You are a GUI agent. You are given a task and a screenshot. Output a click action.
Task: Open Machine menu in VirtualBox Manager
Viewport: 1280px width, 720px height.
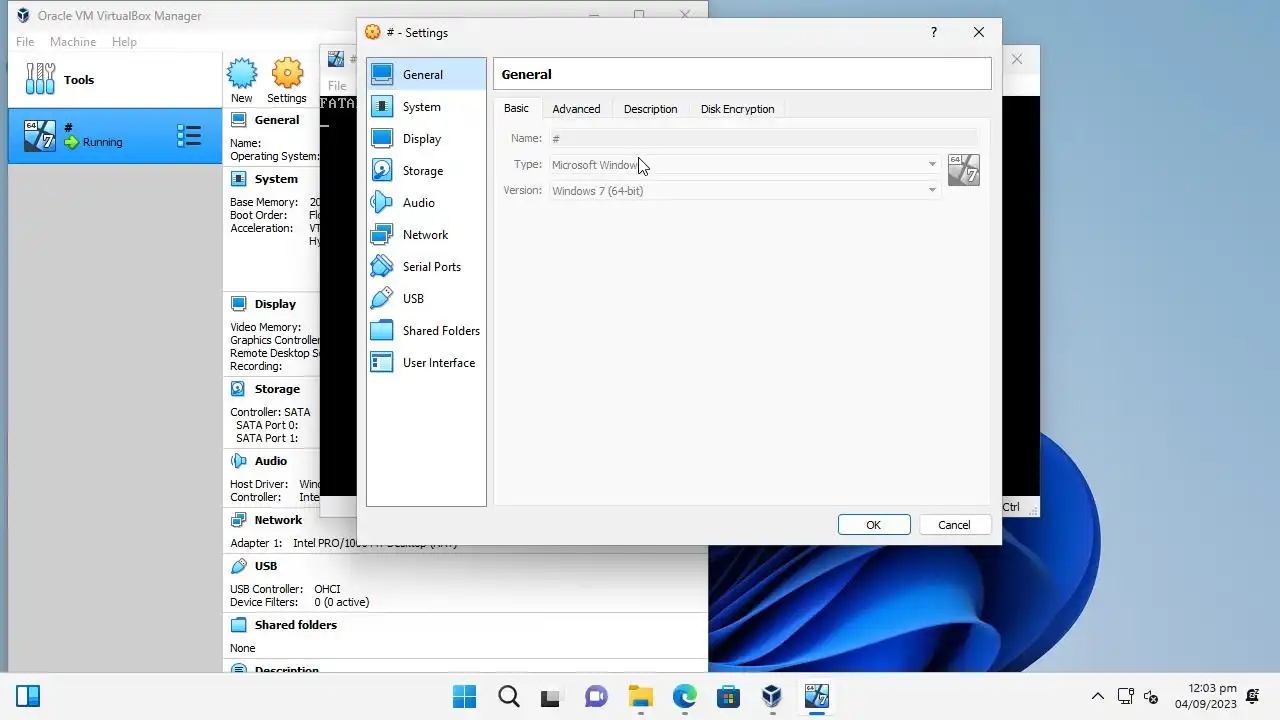pos(73,42)
